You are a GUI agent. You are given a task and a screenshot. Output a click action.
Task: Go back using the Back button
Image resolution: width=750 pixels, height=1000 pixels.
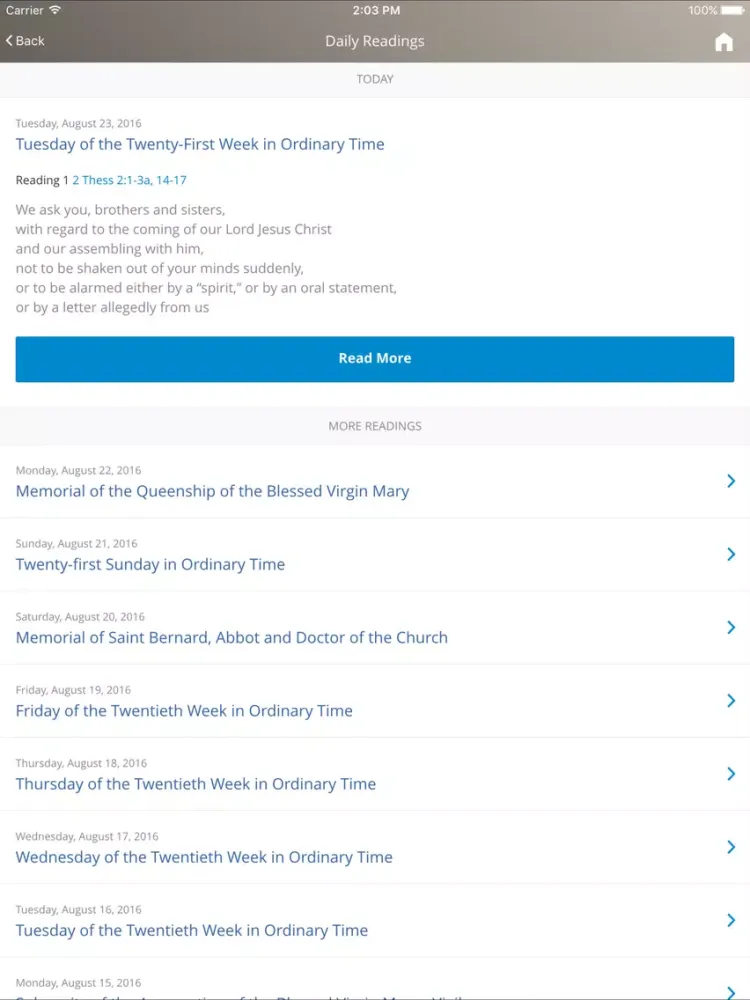coord(25,41)
